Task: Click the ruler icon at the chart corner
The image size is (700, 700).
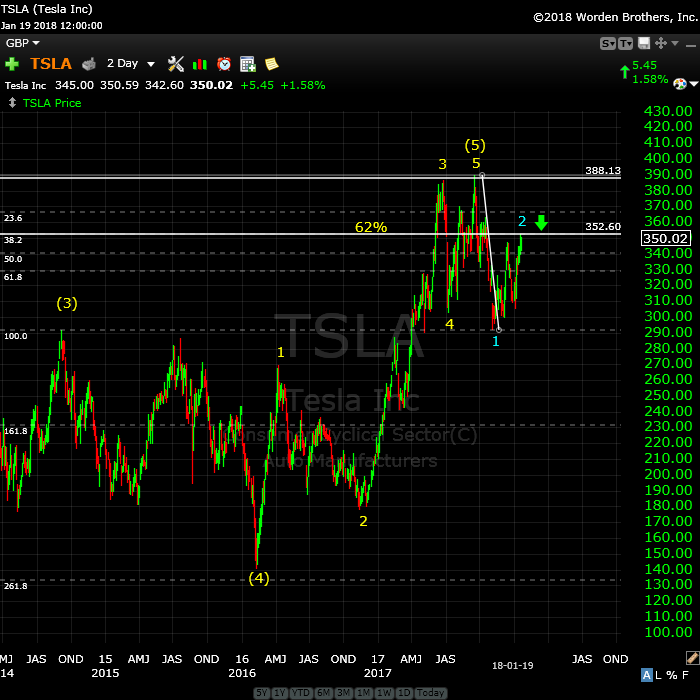Action: pyautogui.click(x=692, y=657)
